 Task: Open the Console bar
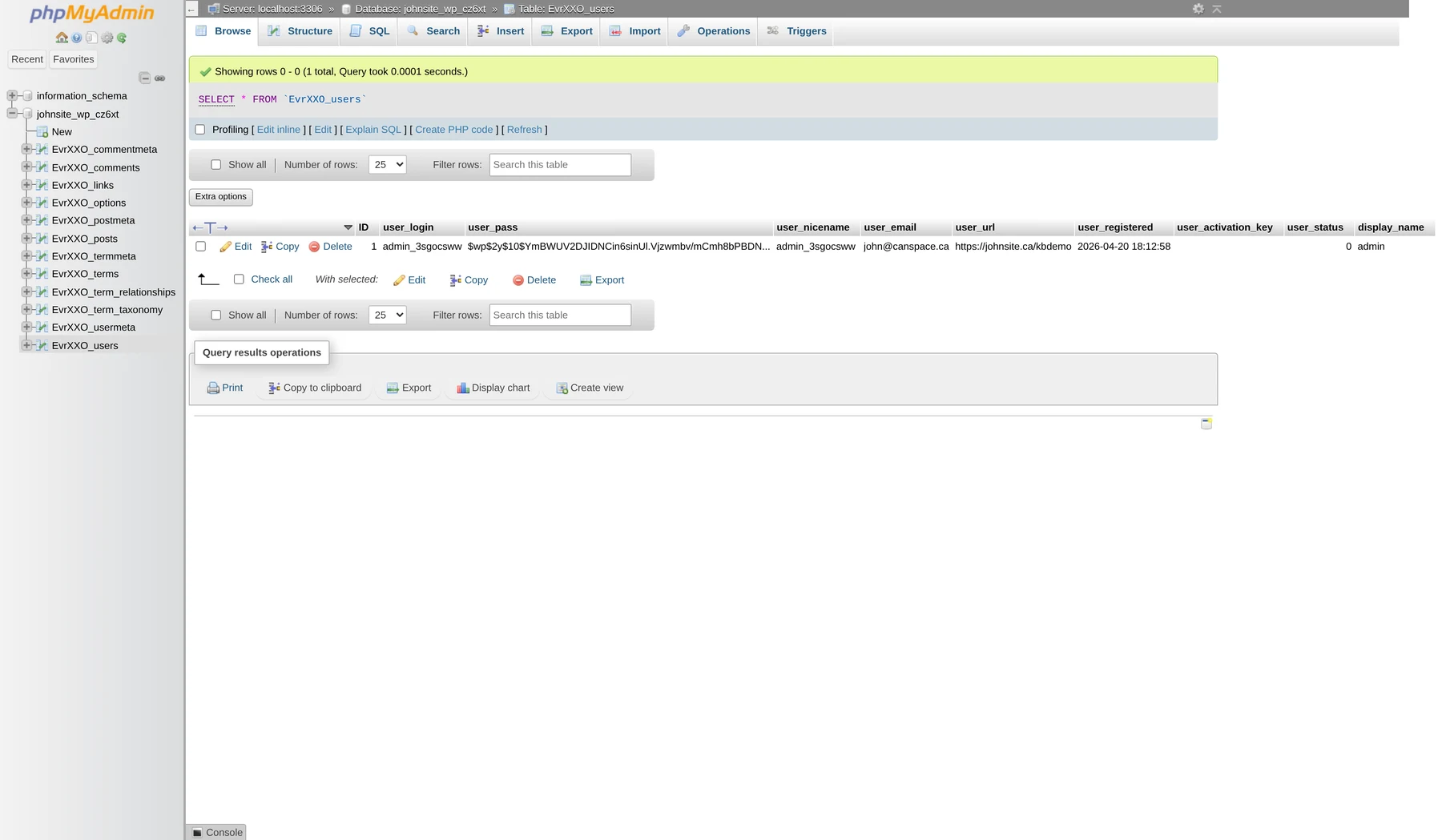pyautogui.click(x=216, y=833)
